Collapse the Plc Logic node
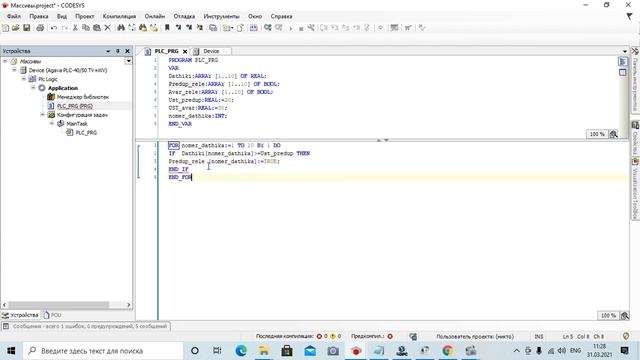The image size is (640, 360). coord(24,79)
